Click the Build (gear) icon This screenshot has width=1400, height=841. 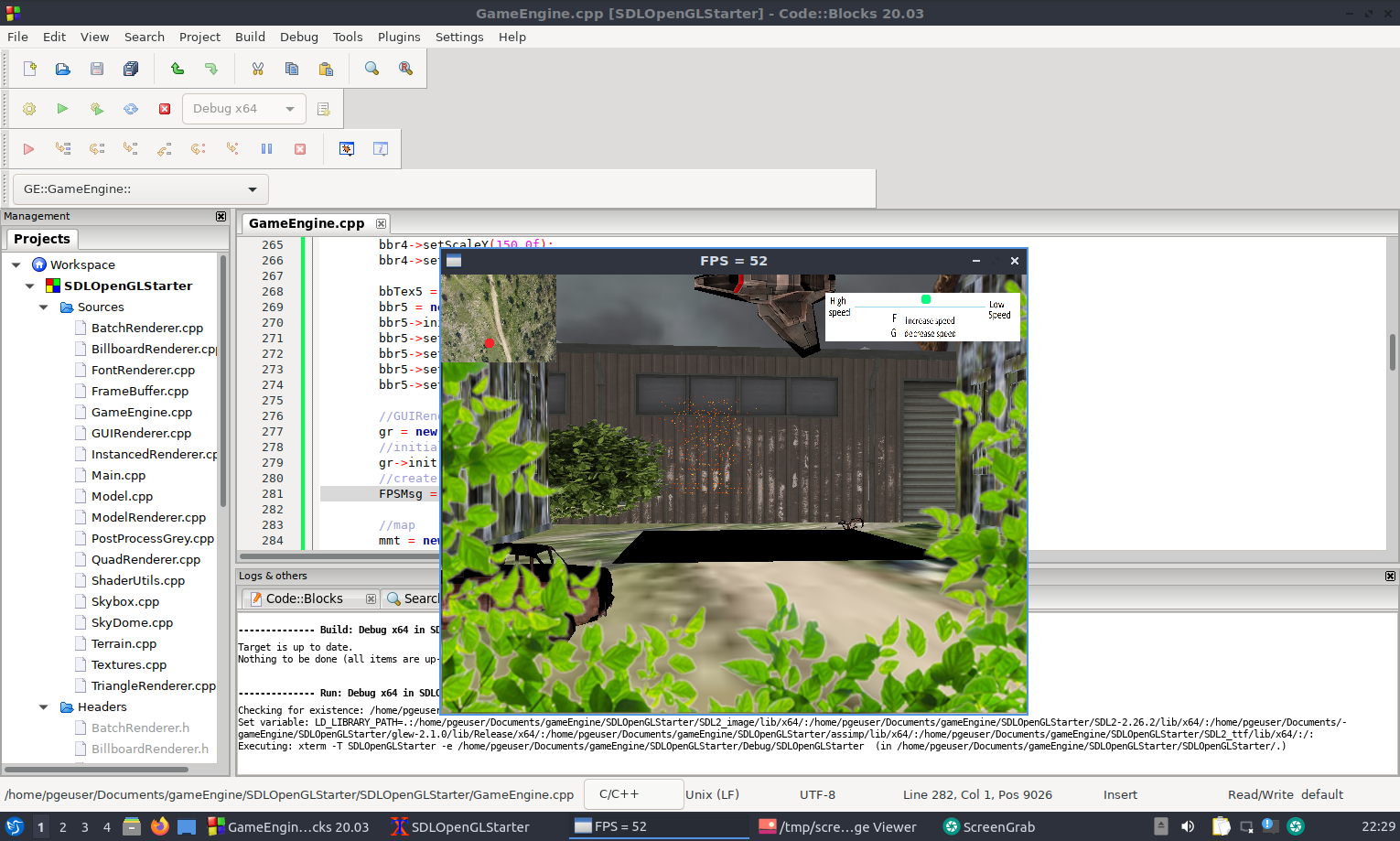(x=28, y=109)
